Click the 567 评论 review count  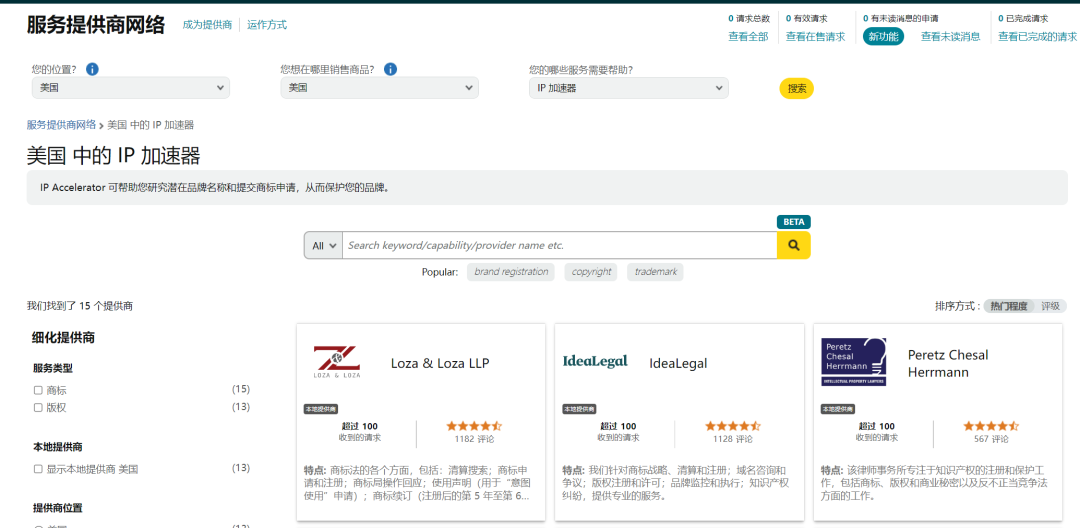991,439
